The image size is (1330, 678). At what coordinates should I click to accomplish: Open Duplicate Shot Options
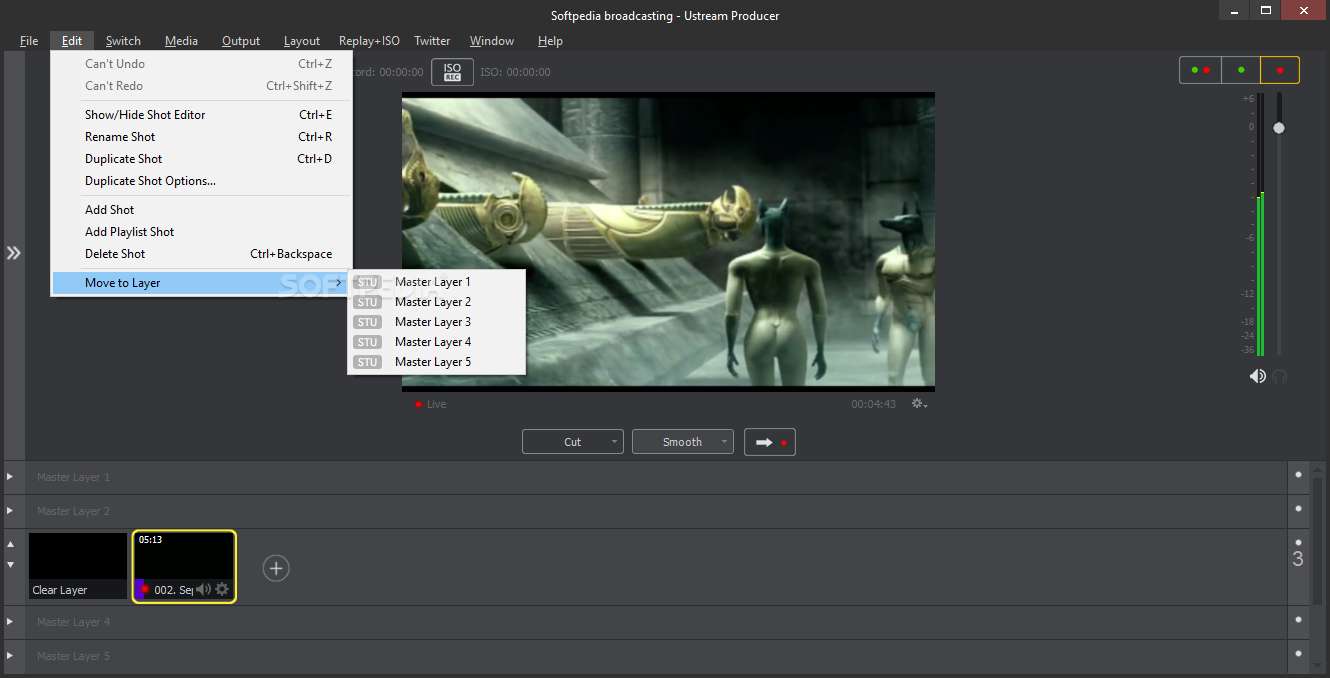click(x=201, y=181)
